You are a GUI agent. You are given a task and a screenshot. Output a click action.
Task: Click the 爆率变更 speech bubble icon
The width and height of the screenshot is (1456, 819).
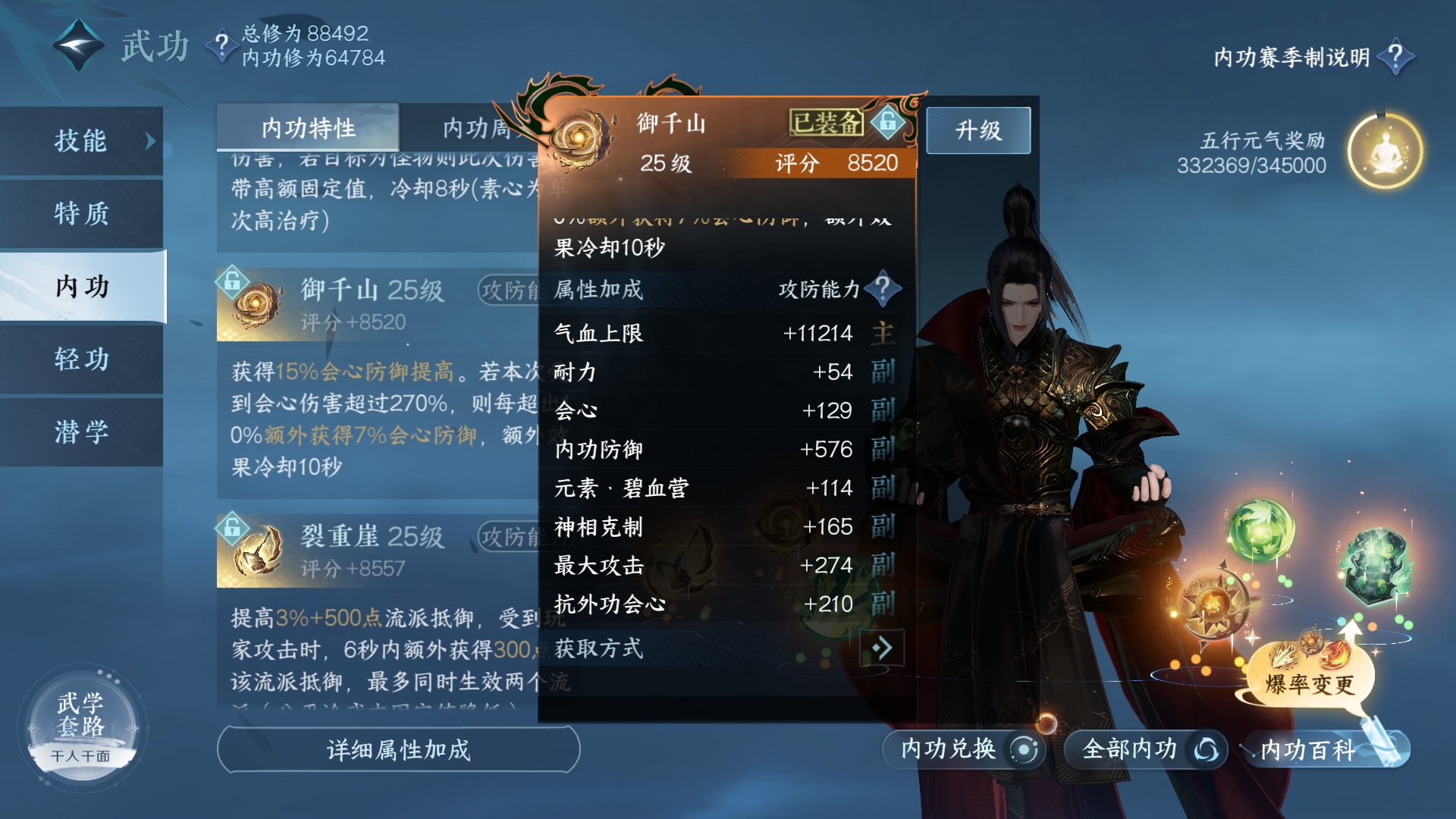point(1310,671)
